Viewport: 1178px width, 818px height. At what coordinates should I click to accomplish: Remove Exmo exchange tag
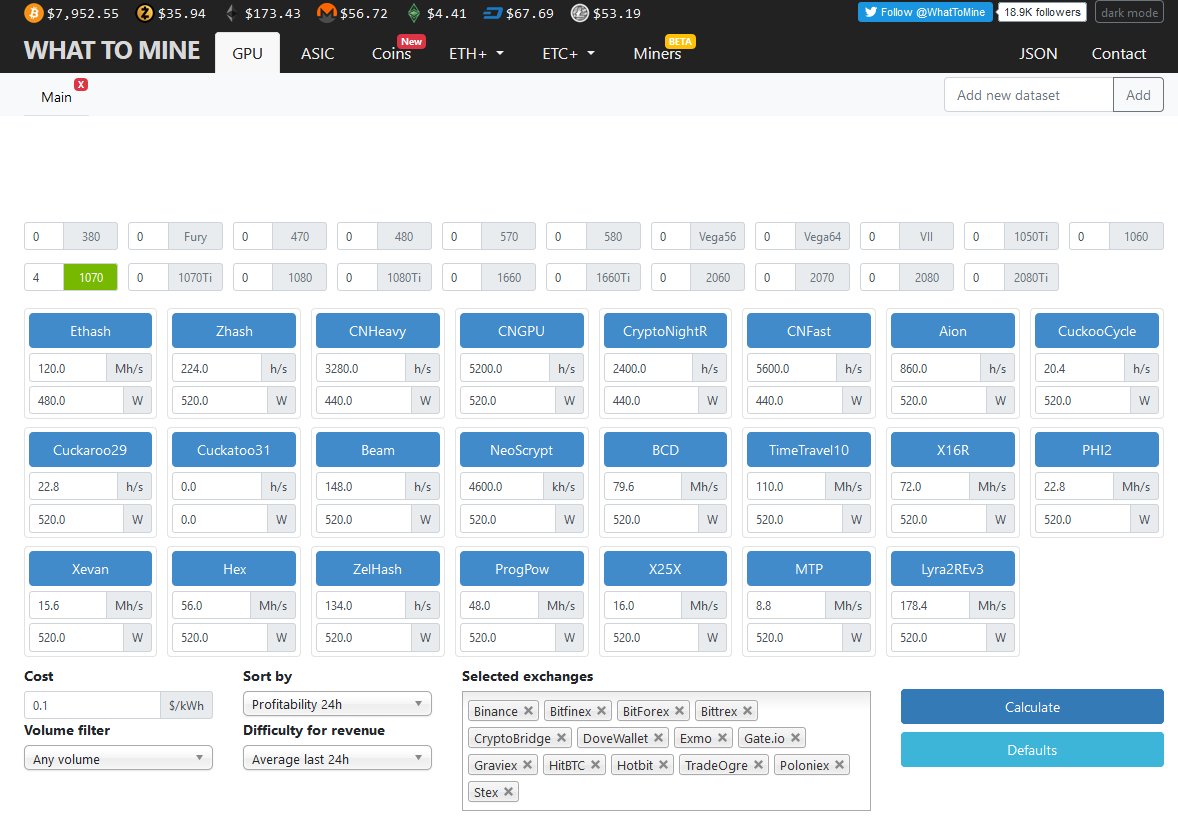coord(722,738)
